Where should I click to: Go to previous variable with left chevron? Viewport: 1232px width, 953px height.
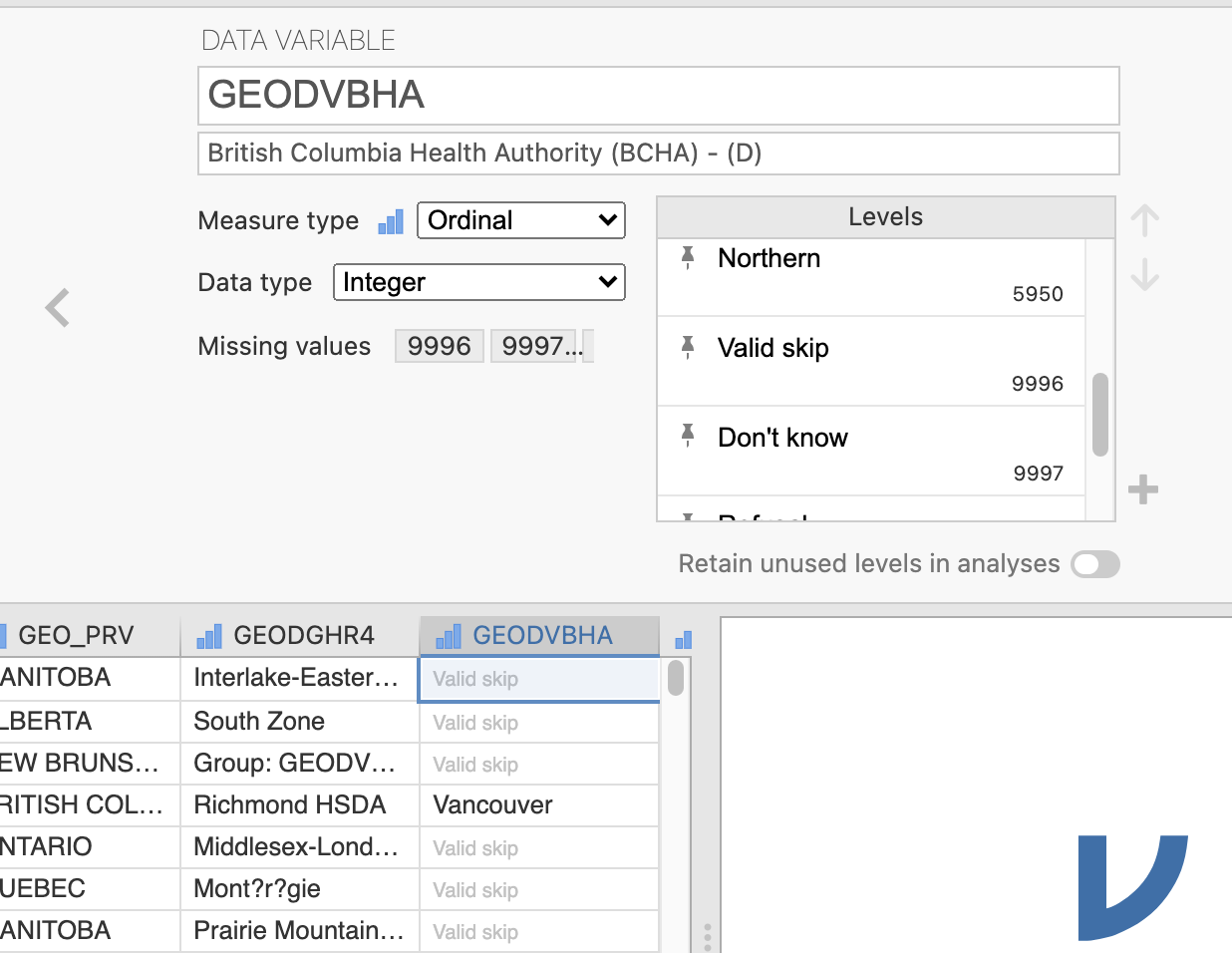click(58, 307)
